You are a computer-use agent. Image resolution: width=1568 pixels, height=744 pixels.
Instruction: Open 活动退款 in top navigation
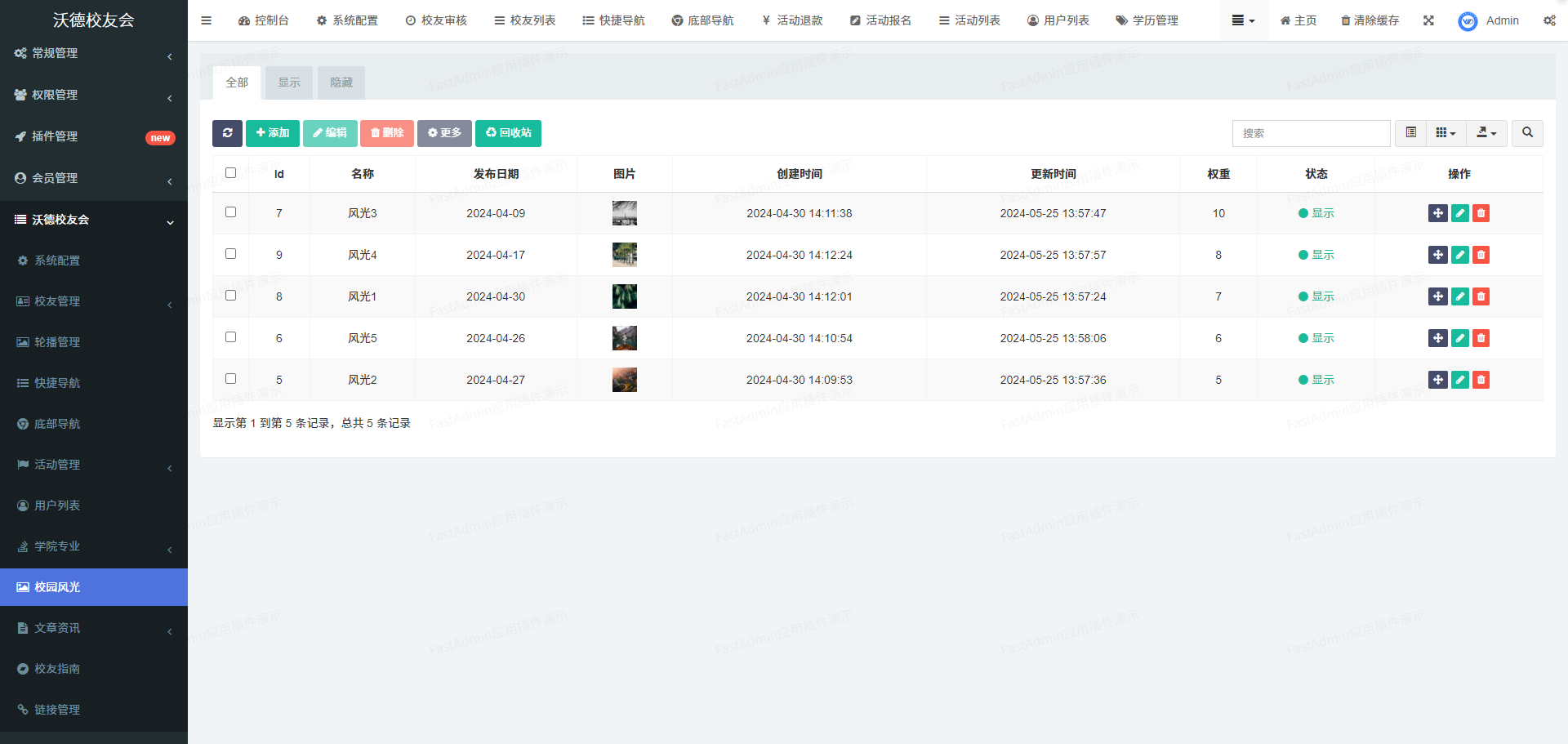[x=791, y=20]
